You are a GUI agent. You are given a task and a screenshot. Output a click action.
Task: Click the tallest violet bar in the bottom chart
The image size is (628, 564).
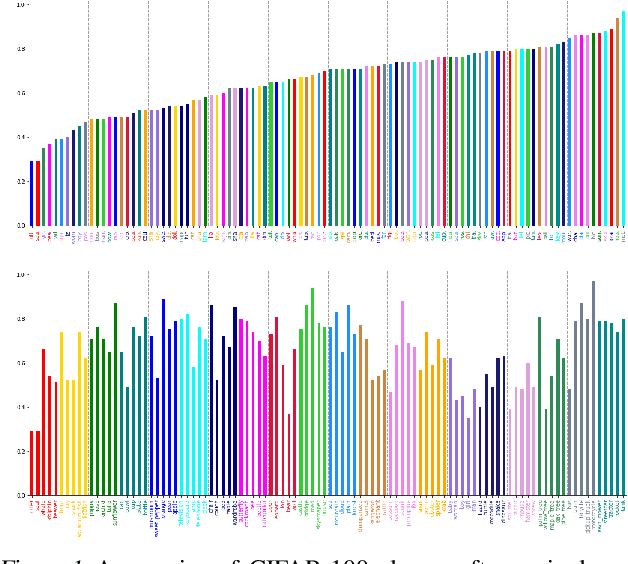(403, 398)
